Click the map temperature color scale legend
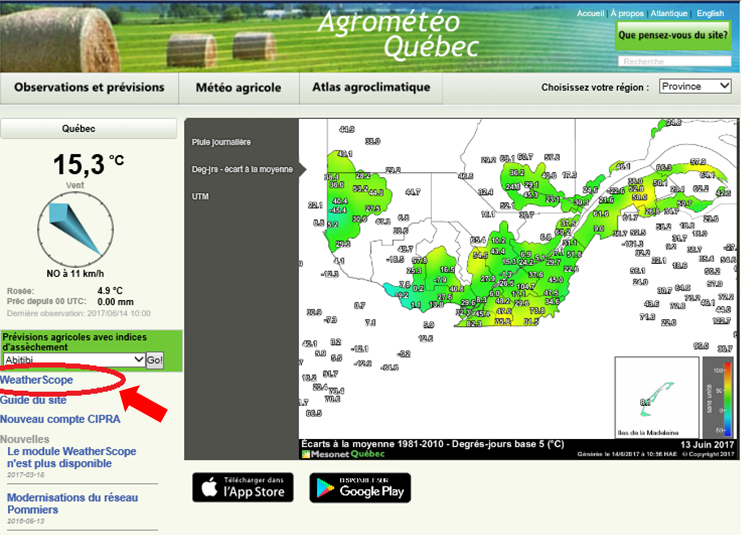Screen dimensions: 742x535 tap(718, 397)
